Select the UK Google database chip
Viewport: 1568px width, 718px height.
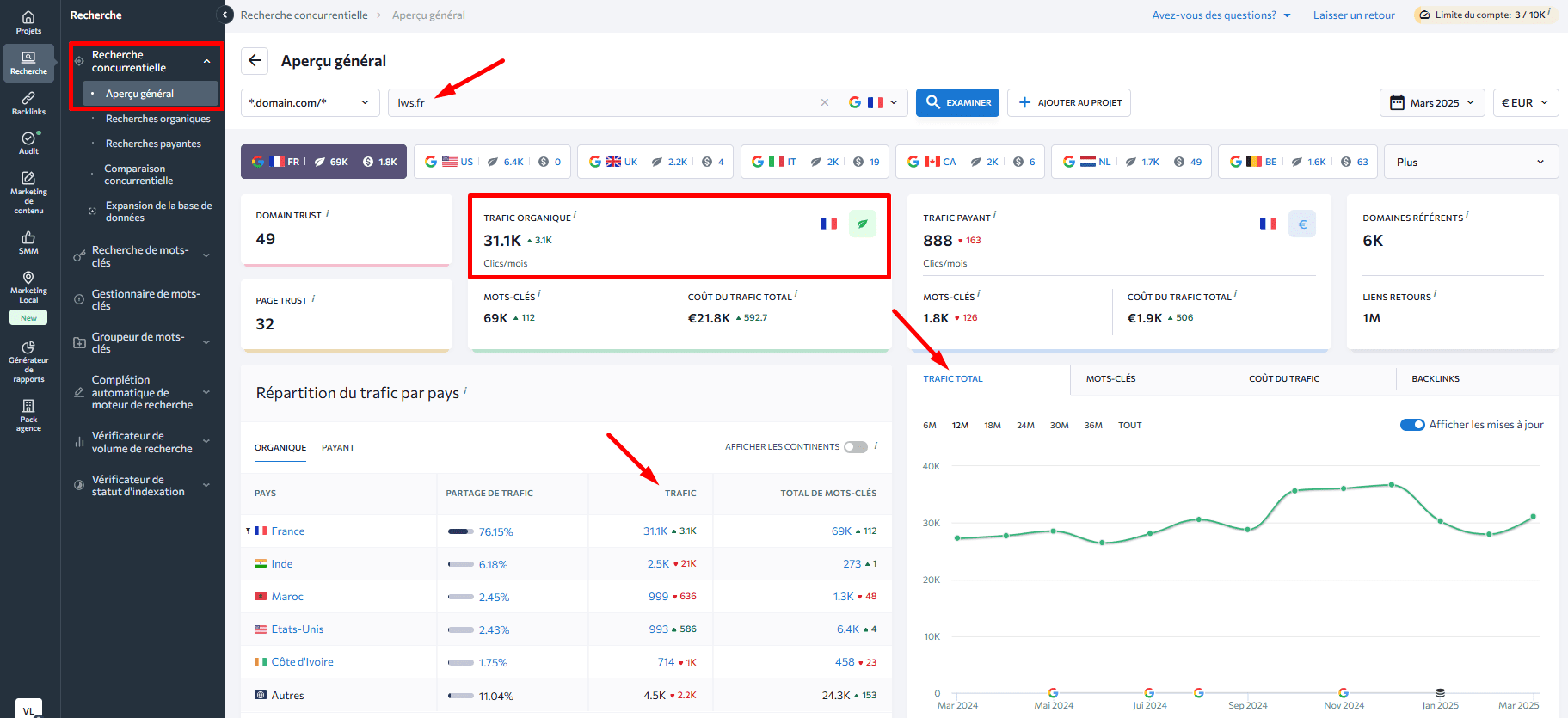pyautogui.click(x=655, y=162)
